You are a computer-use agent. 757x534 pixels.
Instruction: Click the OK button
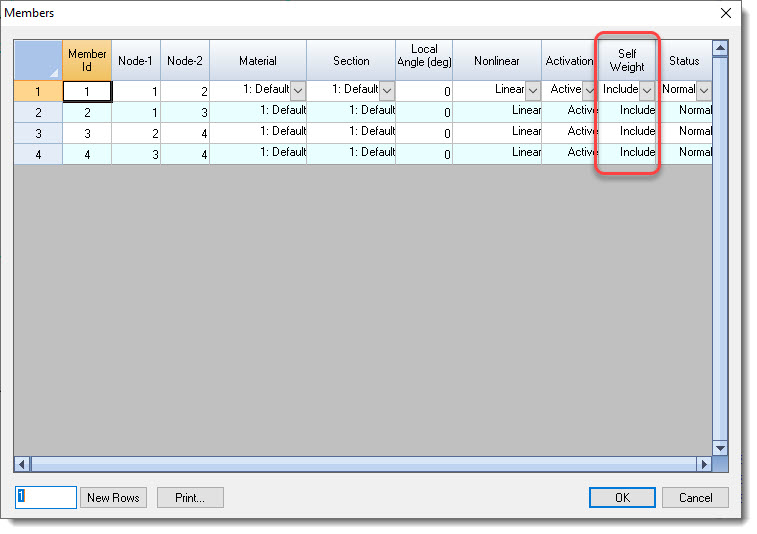622,497
